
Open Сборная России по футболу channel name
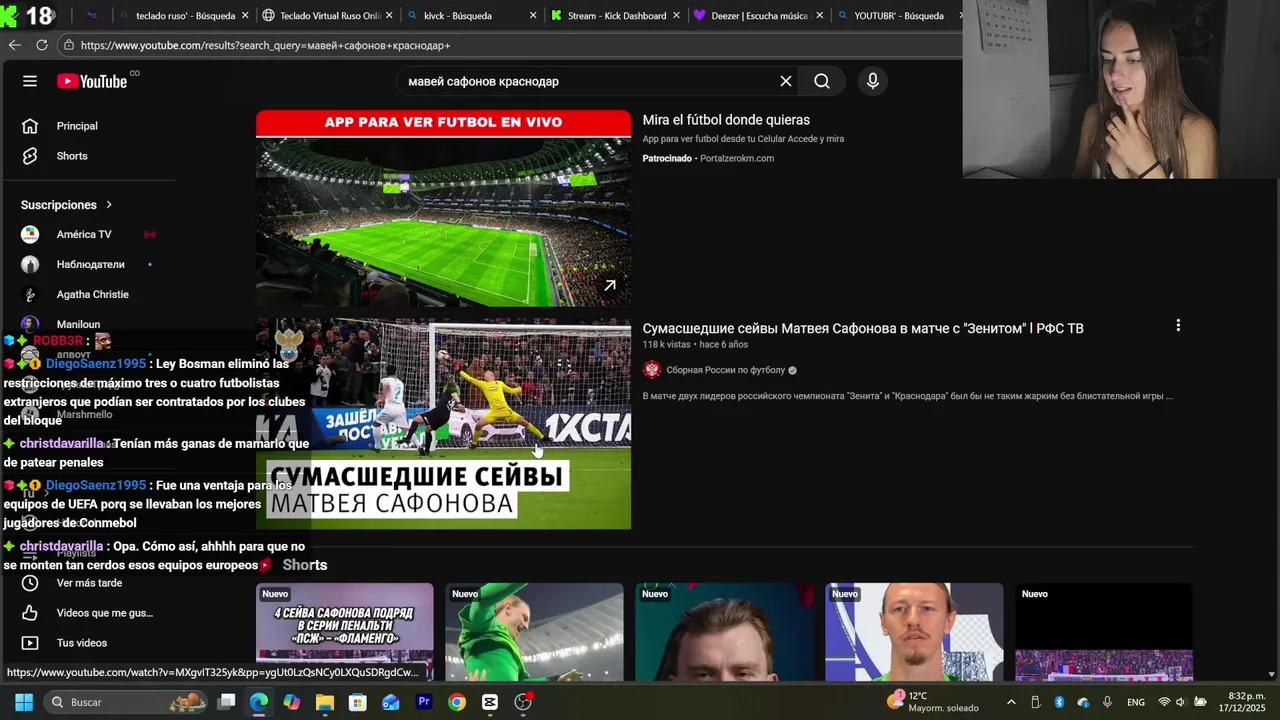(726, 370)
